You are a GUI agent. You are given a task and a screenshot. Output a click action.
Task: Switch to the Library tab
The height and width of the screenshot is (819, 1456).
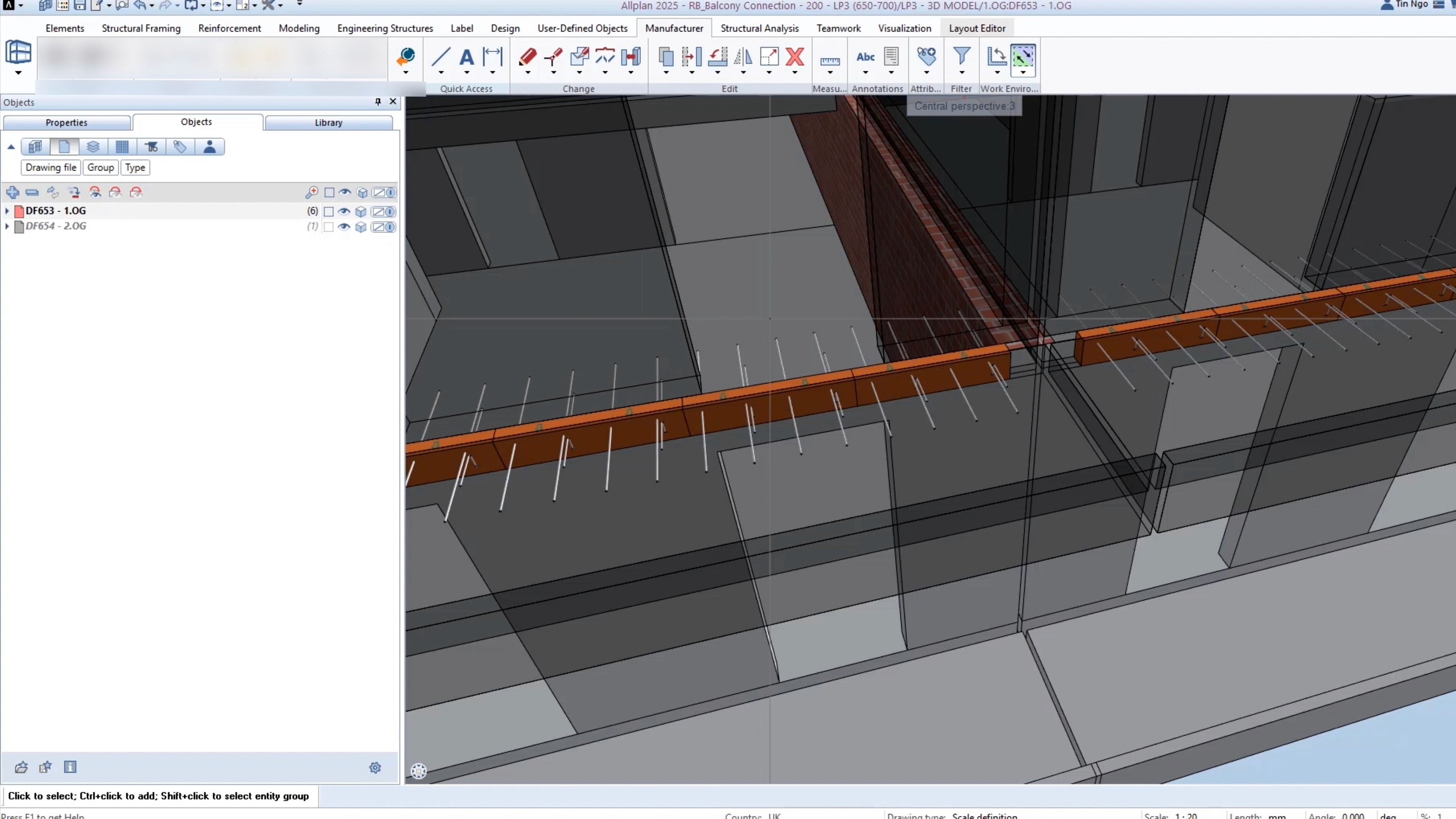coord(328,122)
